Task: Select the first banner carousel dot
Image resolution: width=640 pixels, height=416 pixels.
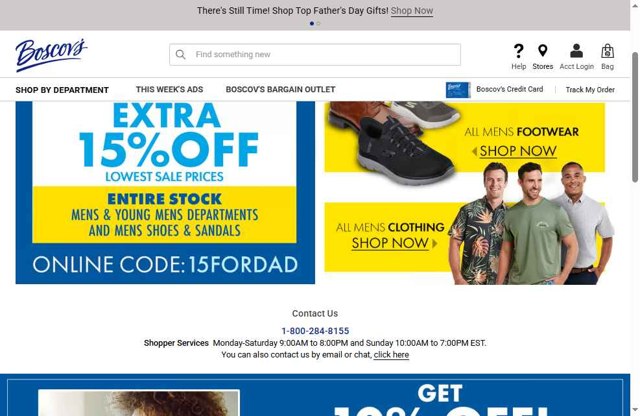Action: 312,24
